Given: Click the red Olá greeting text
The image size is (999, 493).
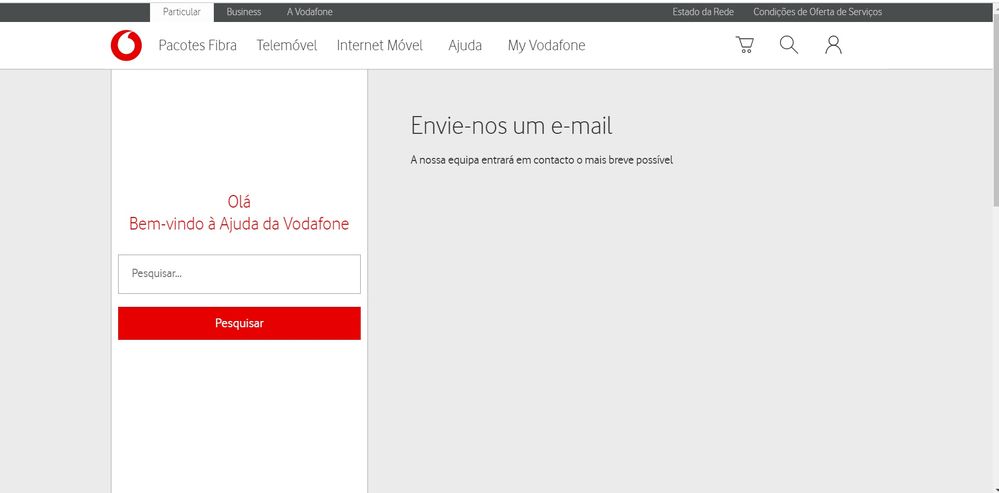Looking at the screenshot, I should 239,202.
